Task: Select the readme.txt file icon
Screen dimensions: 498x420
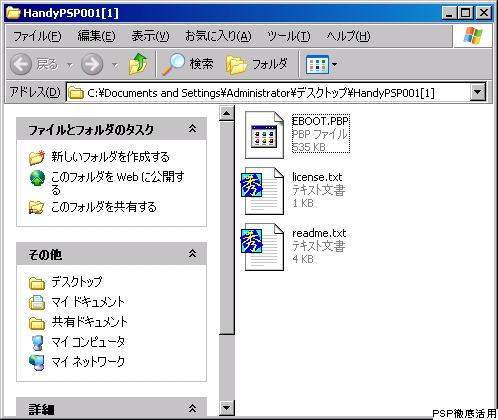Action: 263,247
